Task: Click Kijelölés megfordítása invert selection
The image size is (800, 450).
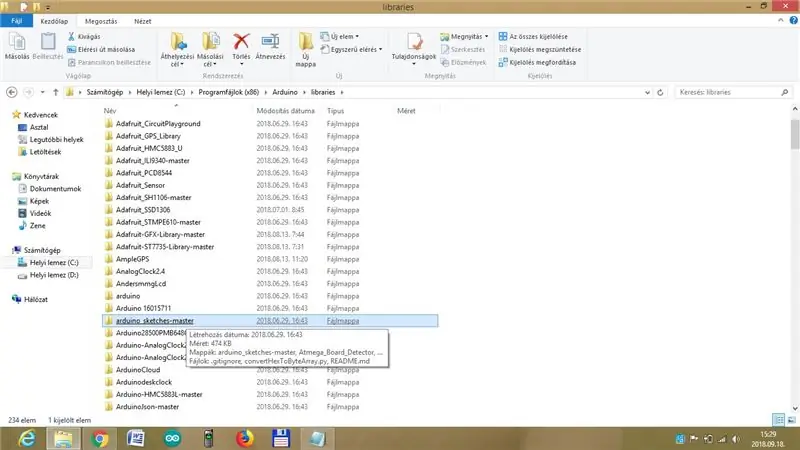Action: 537,62
